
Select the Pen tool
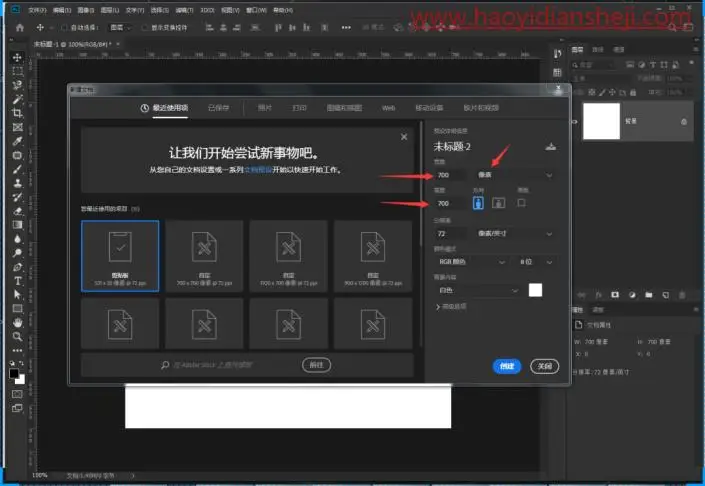(17, 267)
